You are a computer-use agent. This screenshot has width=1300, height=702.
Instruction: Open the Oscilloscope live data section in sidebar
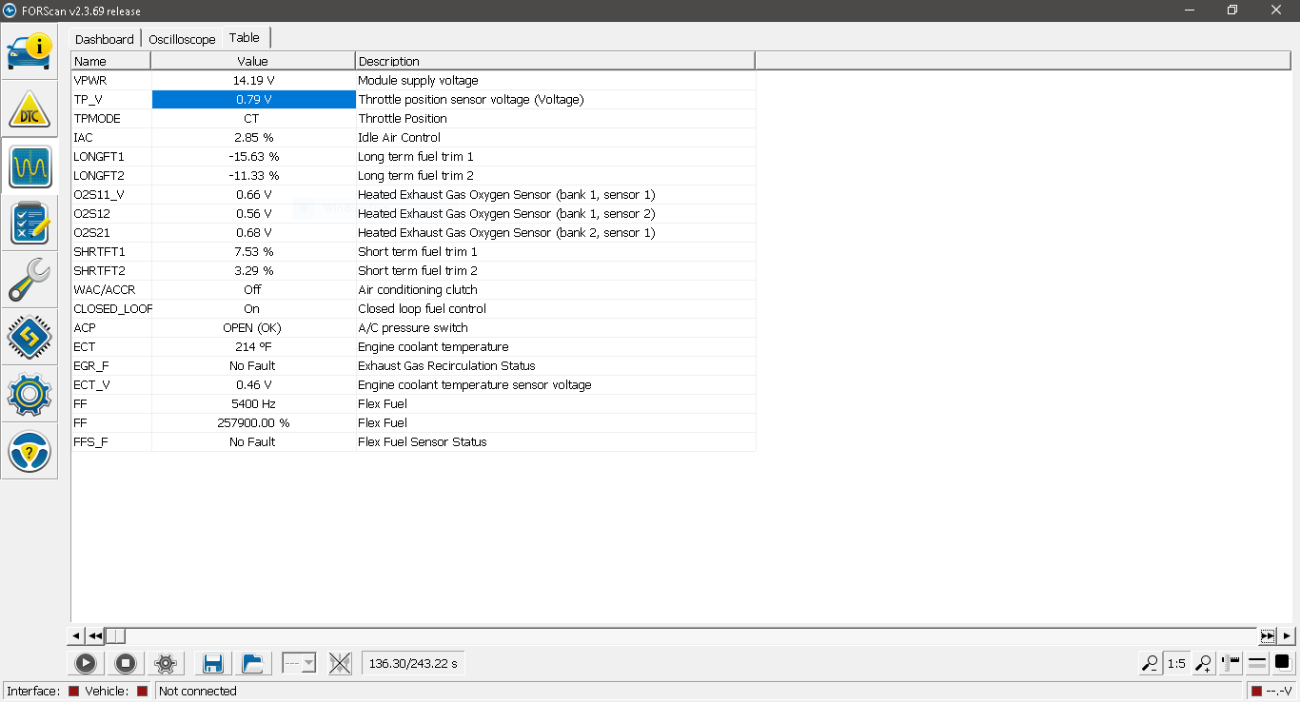[29, 166]
